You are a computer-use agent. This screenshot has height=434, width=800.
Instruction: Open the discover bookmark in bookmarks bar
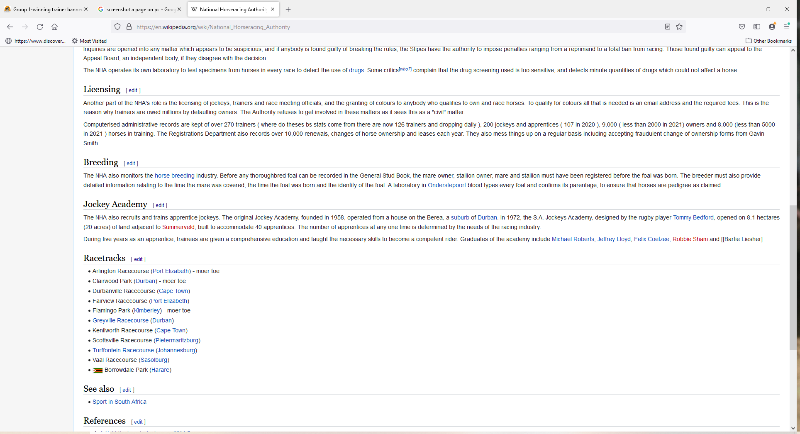click(35, 41)
